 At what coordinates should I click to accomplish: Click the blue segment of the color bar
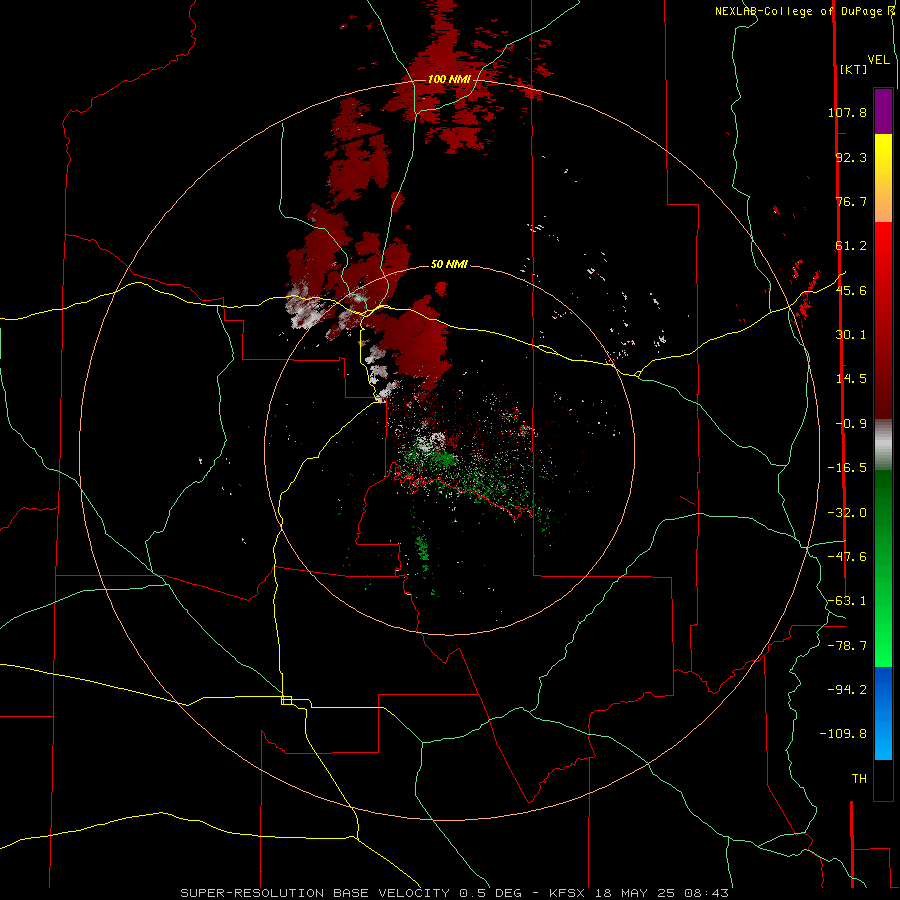pyautogui.click(x=883, y=713)
